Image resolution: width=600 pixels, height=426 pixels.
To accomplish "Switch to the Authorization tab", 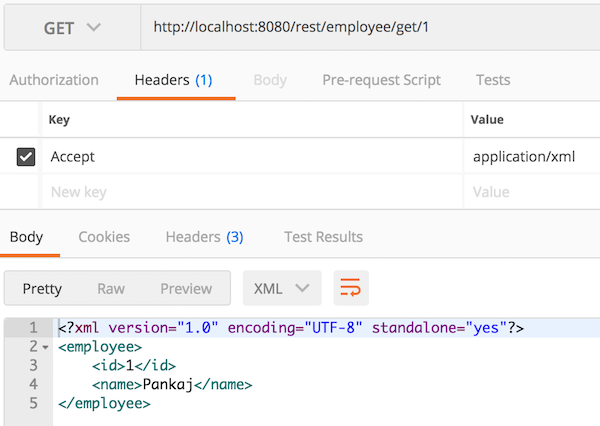I will coord(54,80).
